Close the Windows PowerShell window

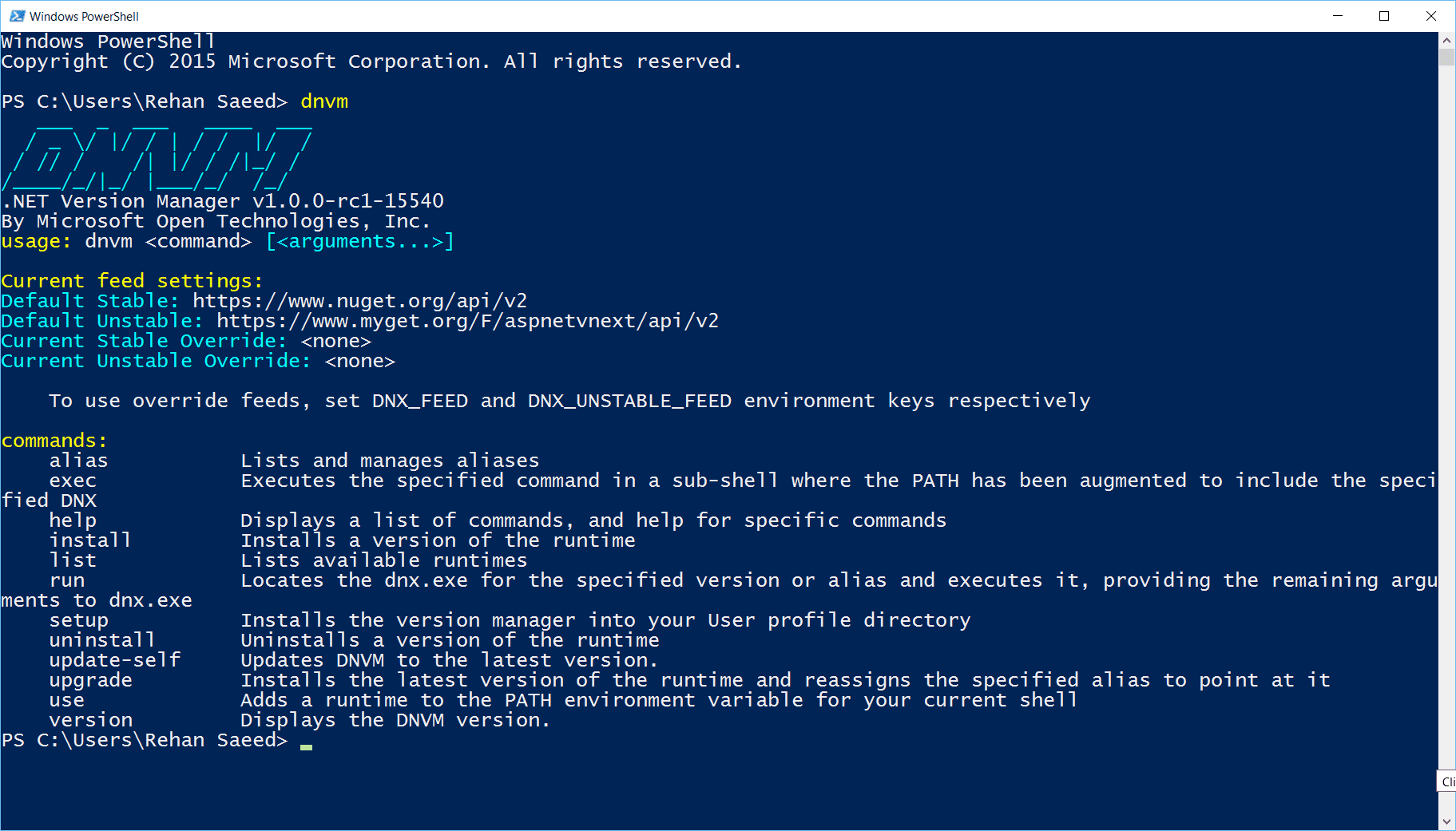click(x=1431, y=16)
